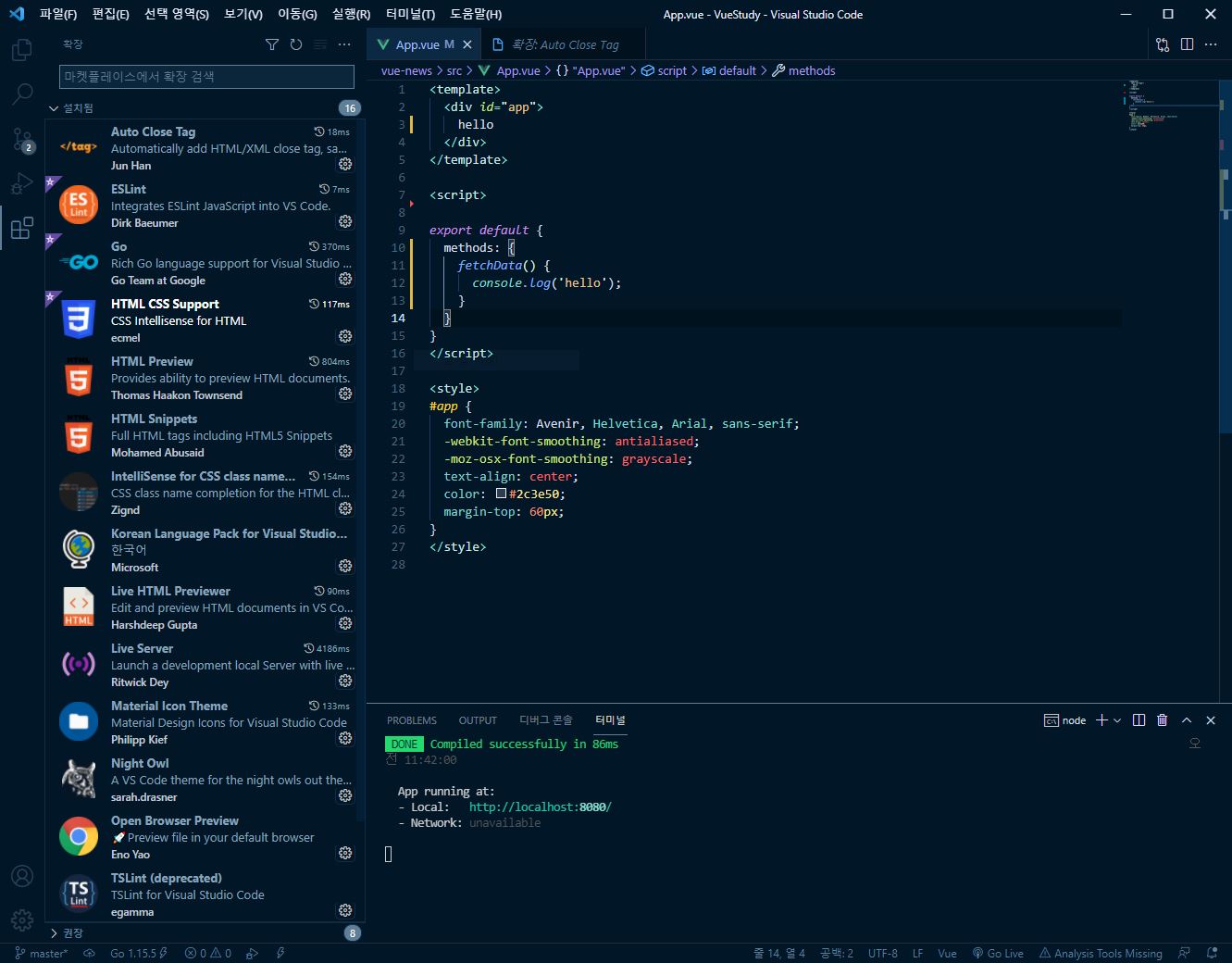Open the Search view in activity bar

point(22,94)
